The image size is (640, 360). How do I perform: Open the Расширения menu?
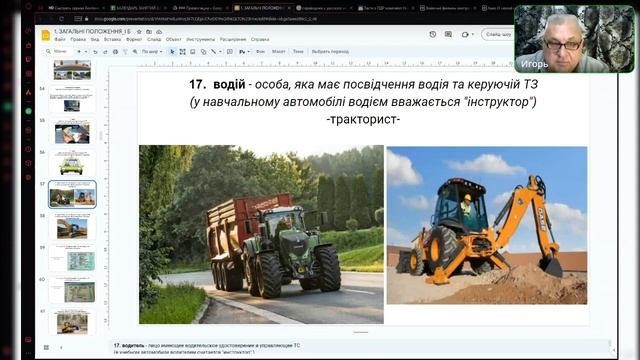(233, 40)
